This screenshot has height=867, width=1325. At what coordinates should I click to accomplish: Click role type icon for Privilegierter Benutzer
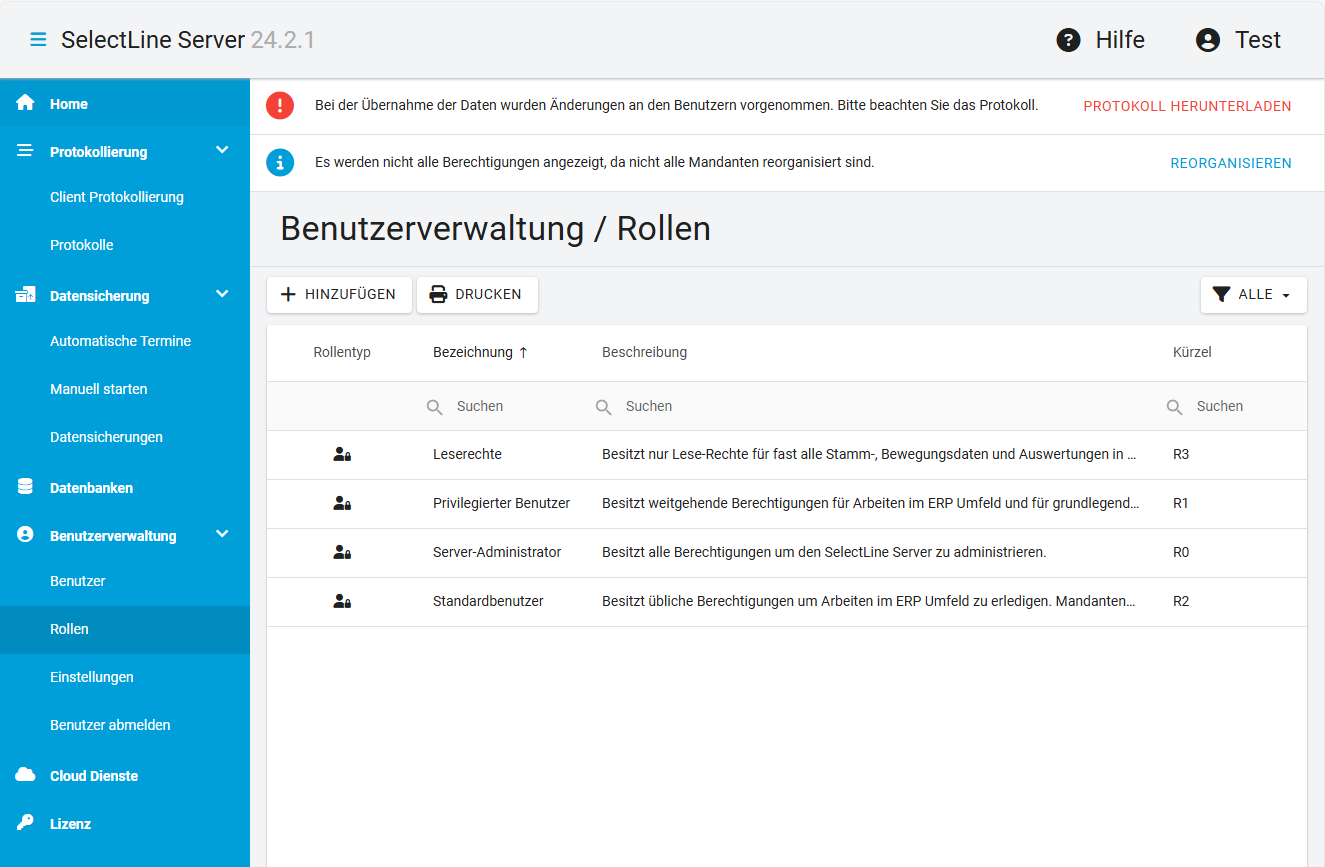(x=342, y=503)
